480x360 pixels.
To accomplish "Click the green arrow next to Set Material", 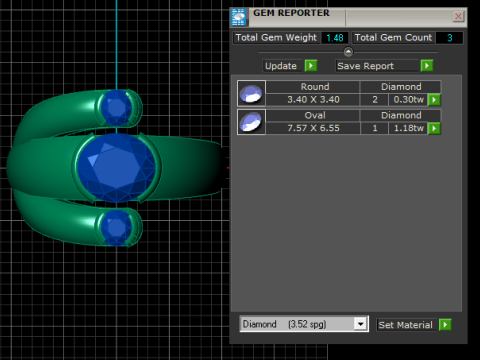I will 445,324.
